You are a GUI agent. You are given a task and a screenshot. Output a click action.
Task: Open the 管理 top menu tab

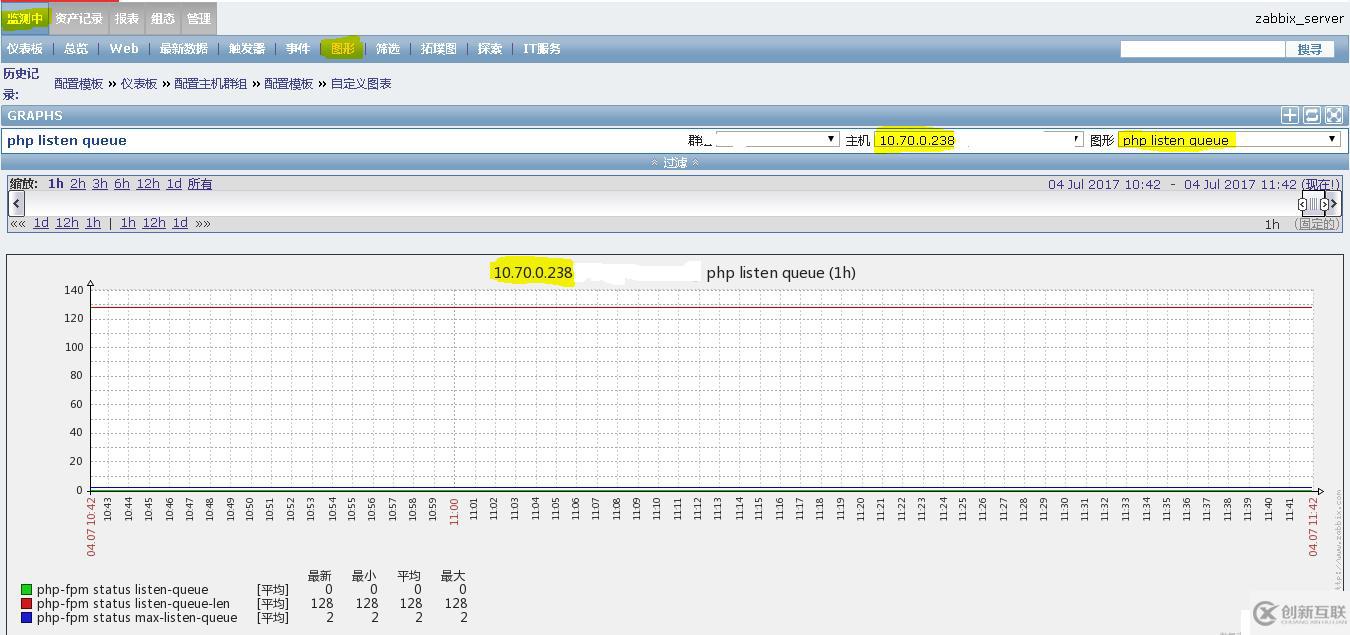(199, 18)
